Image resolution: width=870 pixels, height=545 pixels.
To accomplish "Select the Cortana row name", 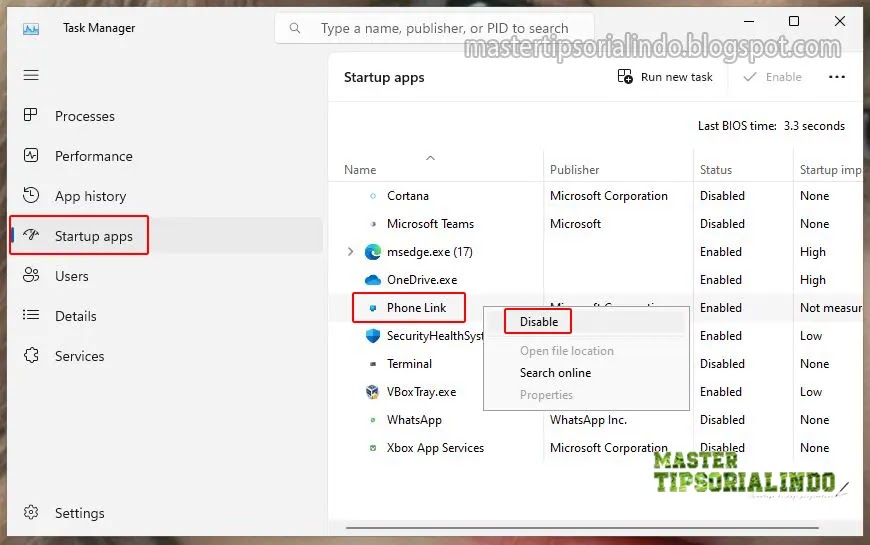I will pos(408,196).
